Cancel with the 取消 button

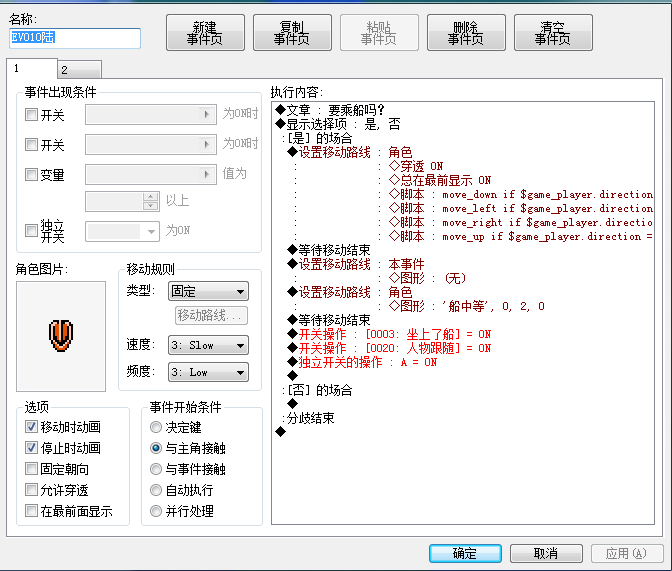pyautogui.click(x=546, y=553)
